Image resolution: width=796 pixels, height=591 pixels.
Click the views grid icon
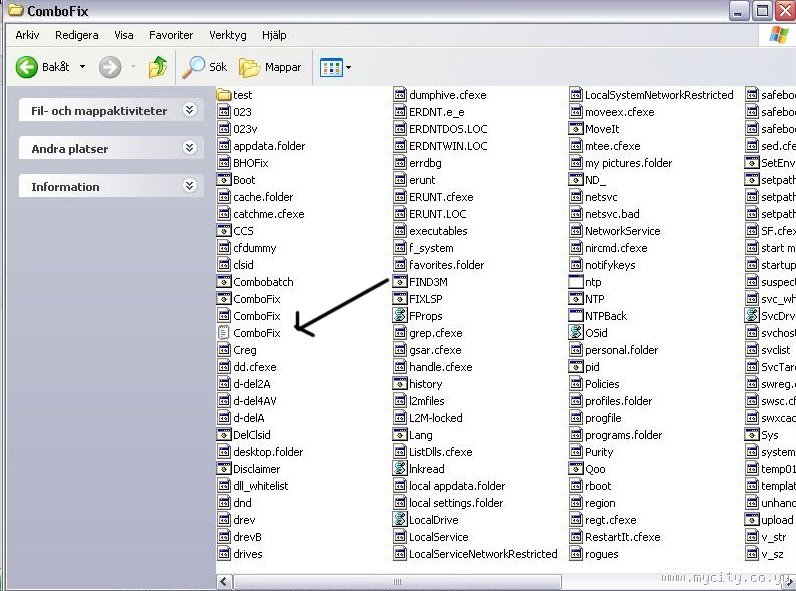pos(331,67)
